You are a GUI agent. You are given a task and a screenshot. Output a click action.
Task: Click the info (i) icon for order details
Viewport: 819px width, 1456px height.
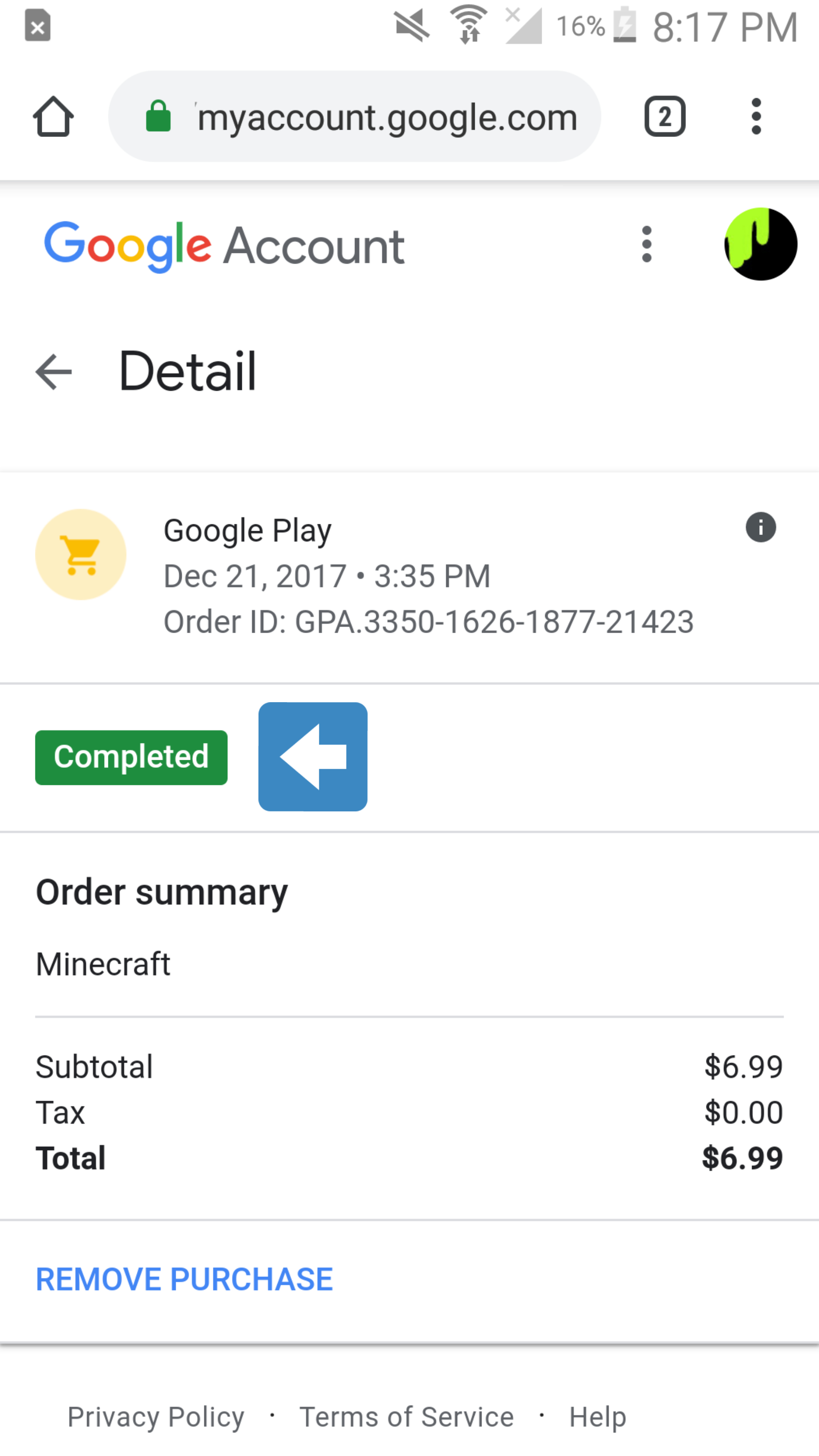click(x=760, y=527)
